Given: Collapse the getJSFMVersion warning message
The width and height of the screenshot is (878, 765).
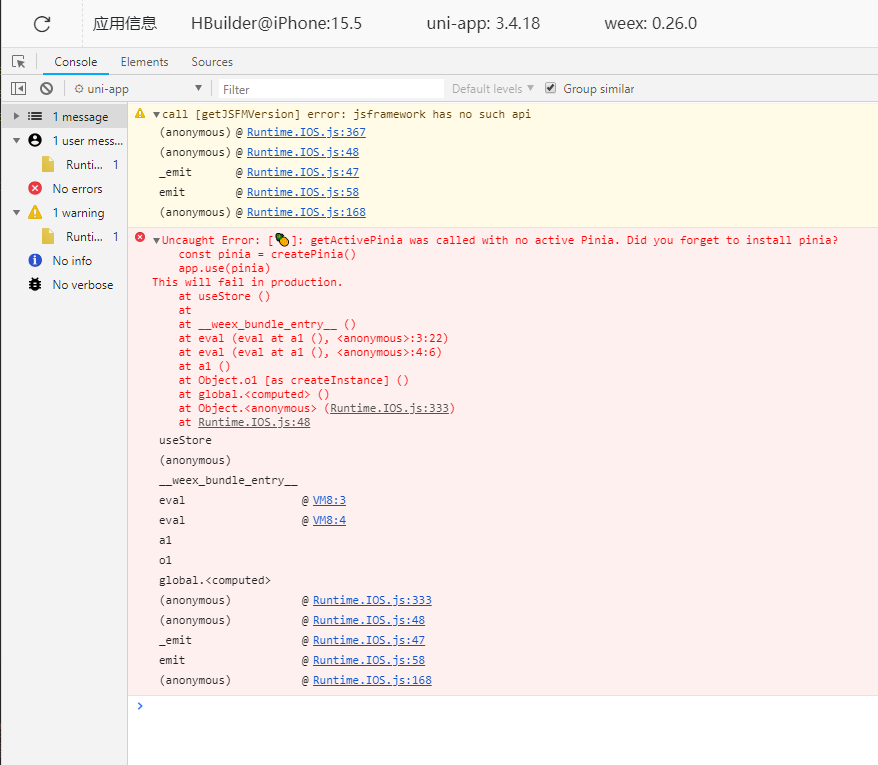Looking at the screenshot, I should coord(156,114).
